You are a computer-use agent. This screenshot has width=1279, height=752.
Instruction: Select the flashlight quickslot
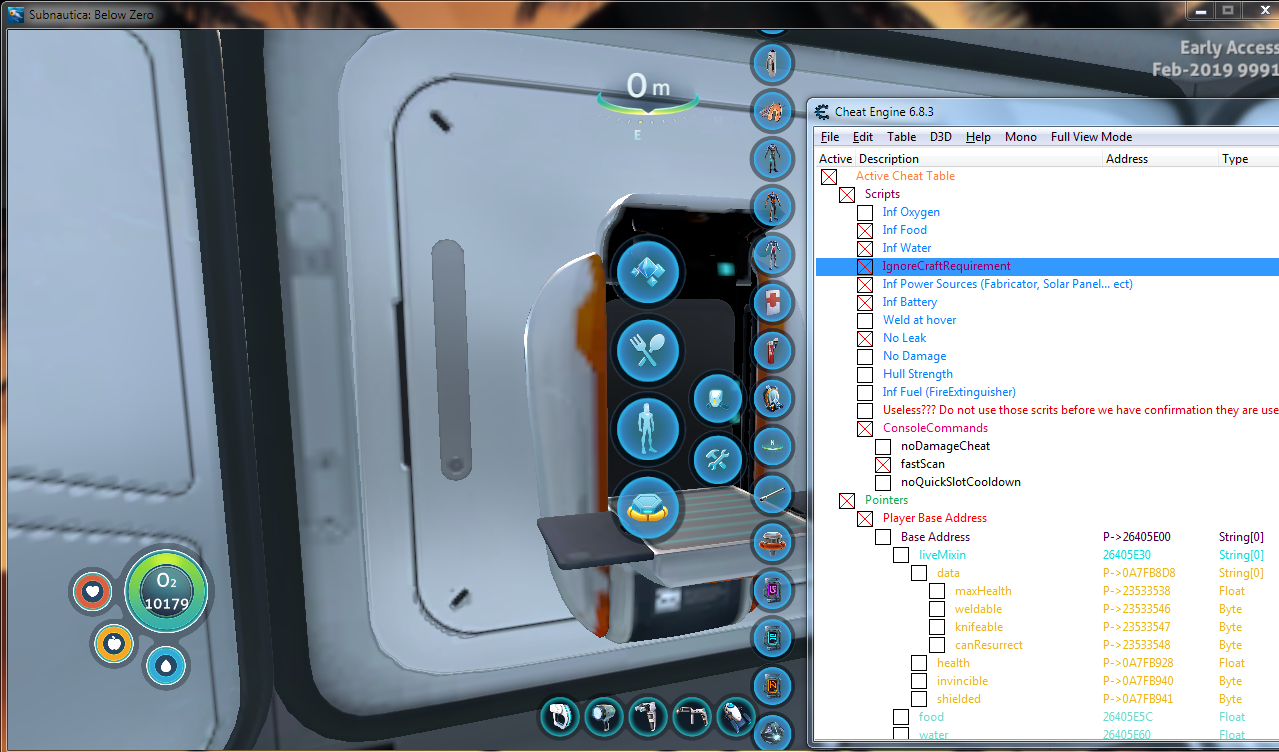coord(604,716)
